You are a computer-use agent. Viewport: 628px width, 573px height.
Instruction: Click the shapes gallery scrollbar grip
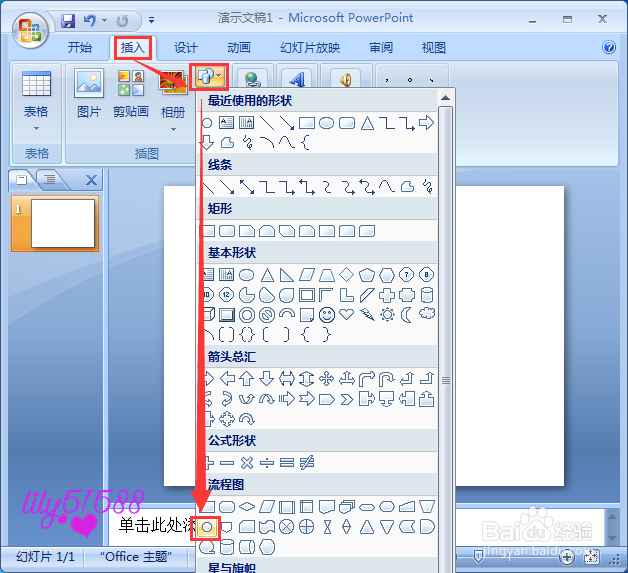(x=446, y=380)
